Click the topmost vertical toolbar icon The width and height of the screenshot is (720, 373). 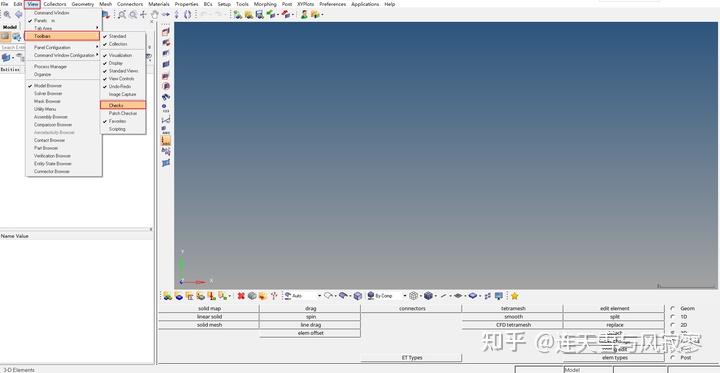(166, 31)
